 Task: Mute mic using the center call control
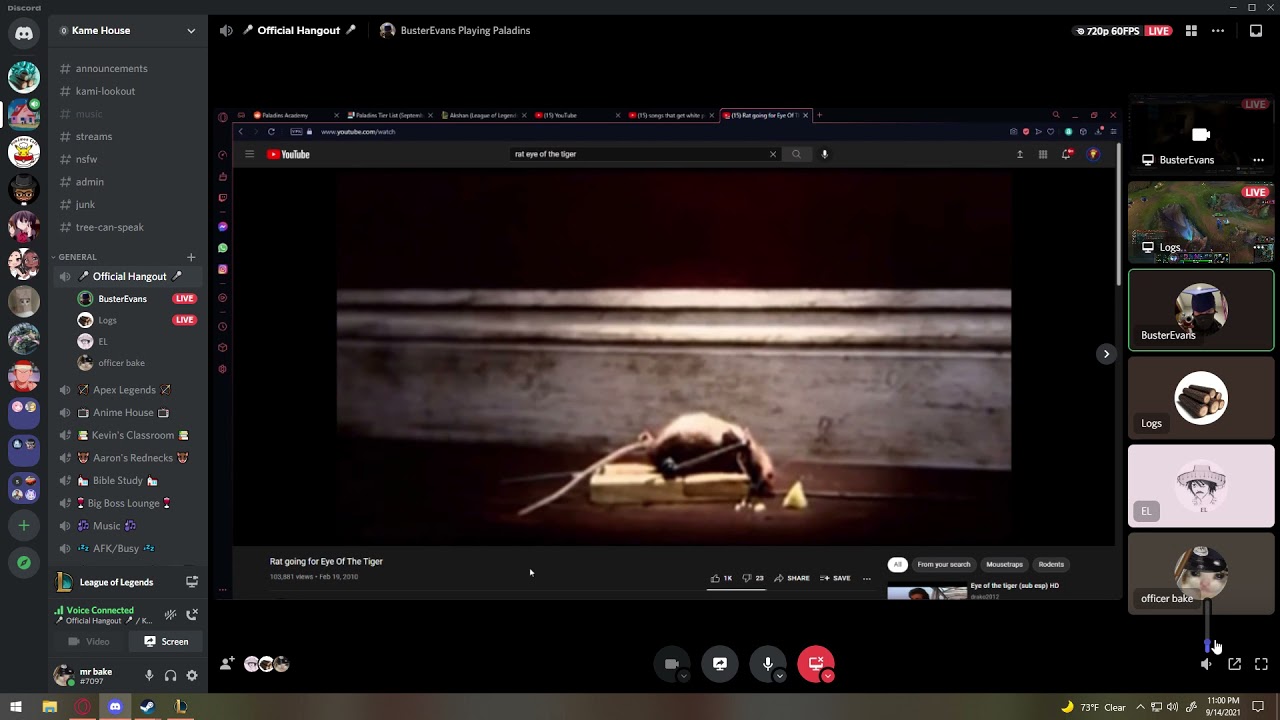tap(768, 664)
